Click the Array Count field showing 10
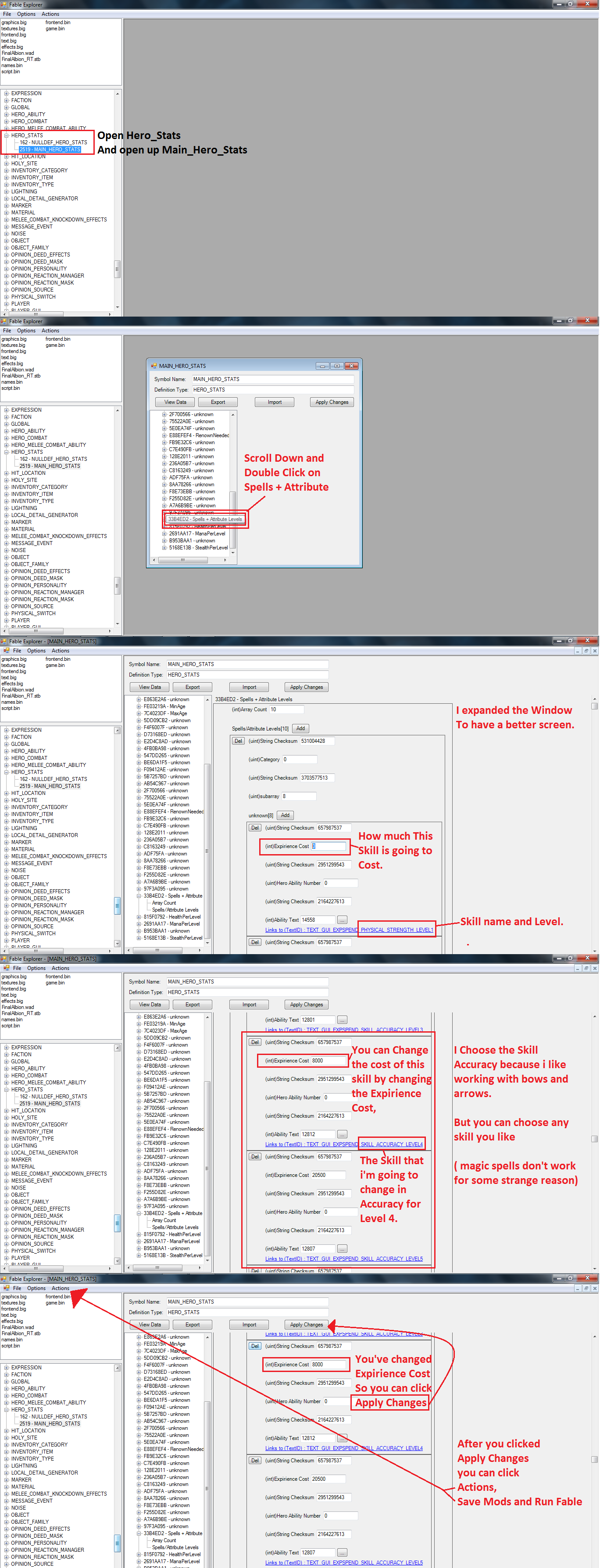The image size is (600, 1568). pos(286,710)
